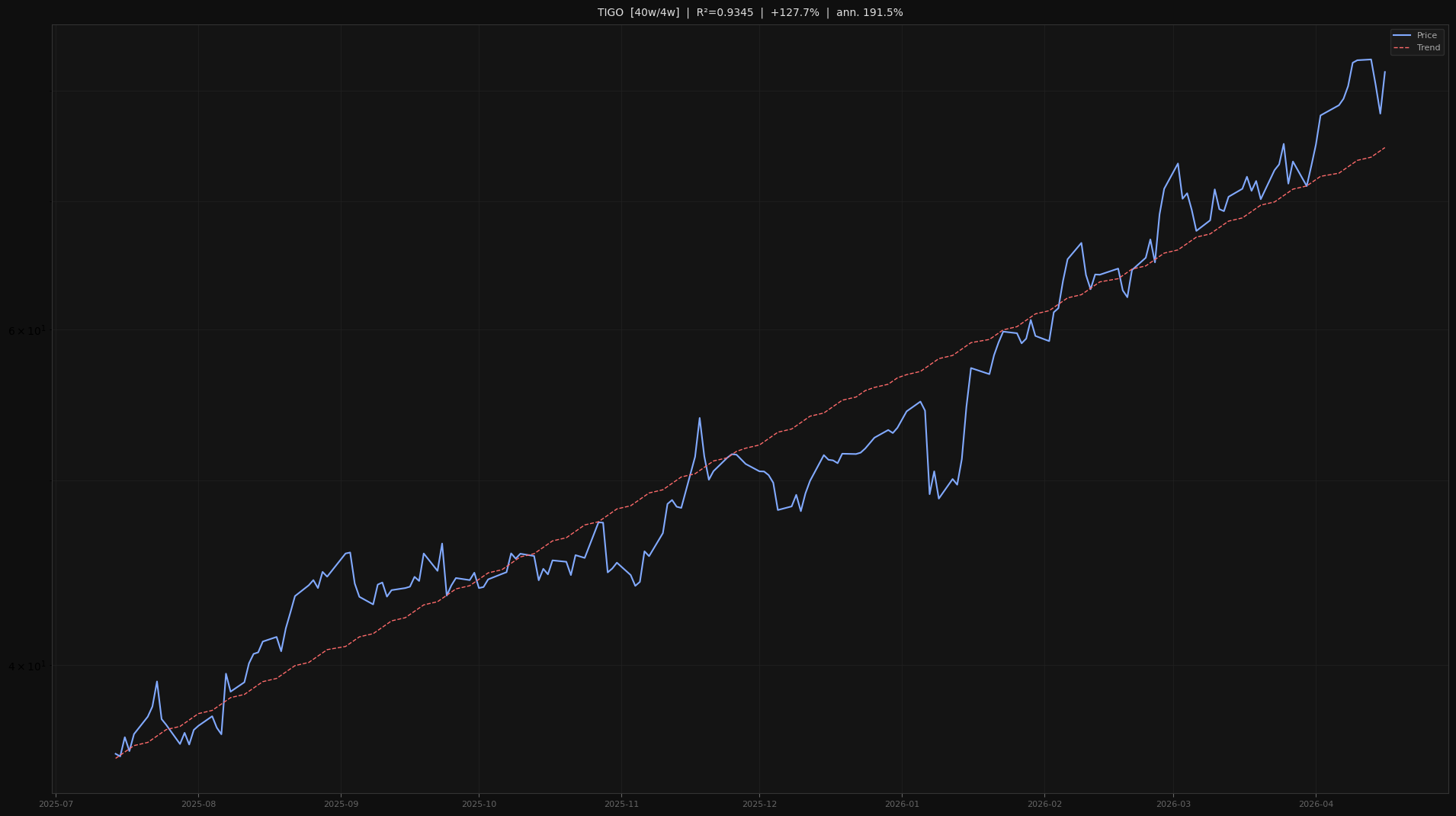Click the 6×10² tick on the y-axis
This screenshot has width=1456, height=816.
[27, 330]
